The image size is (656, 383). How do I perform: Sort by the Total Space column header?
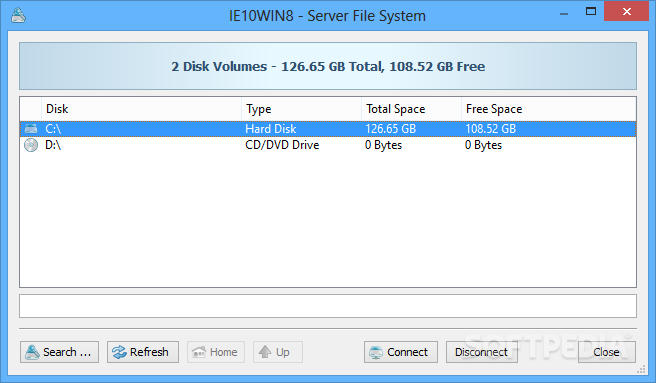click(x=411, y=109)
